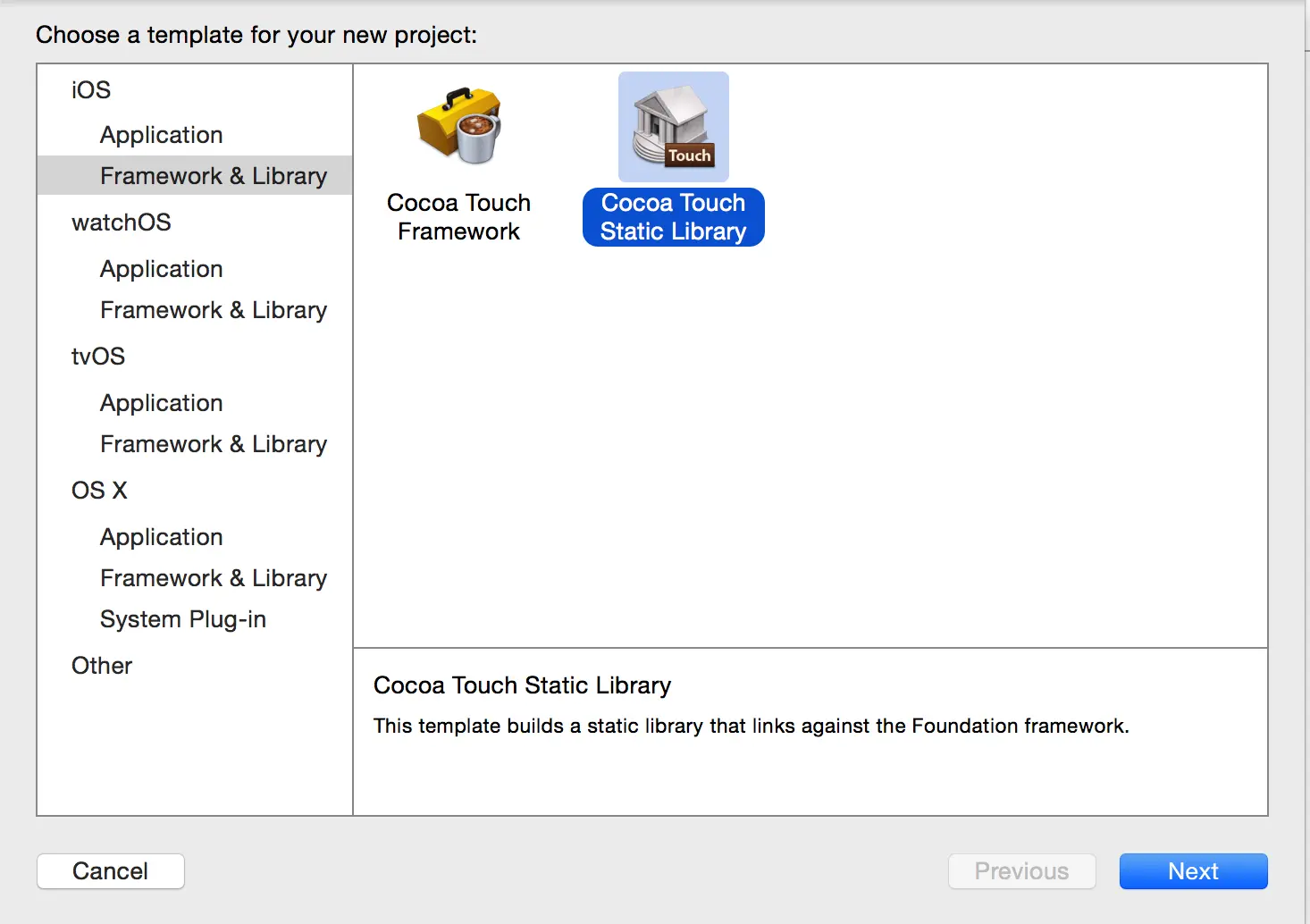Screen dimensions: 1310x924
Task: Open Application under watchOS
Action: point(162,269)
